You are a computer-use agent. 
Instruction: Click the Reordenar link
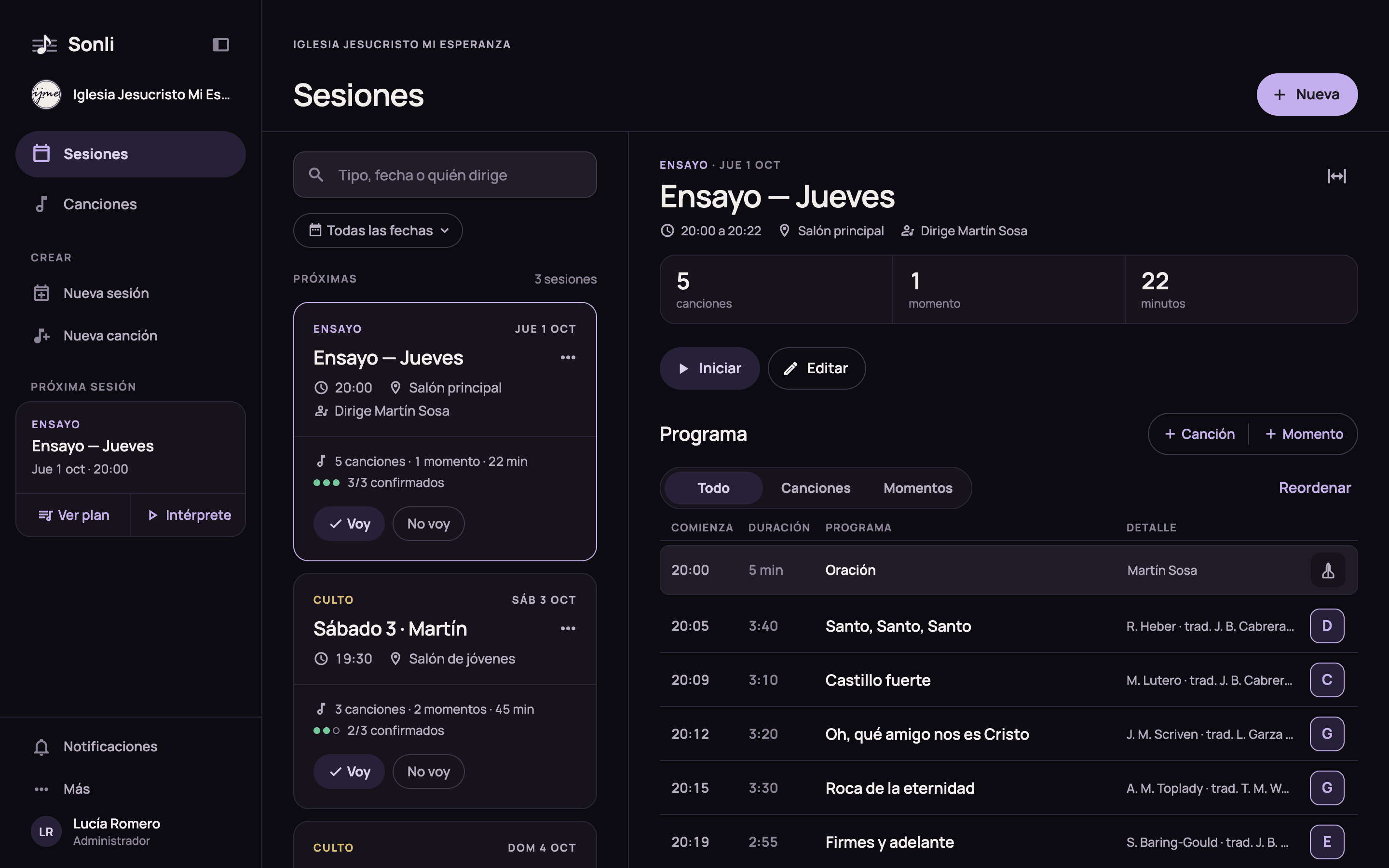pos(1314,488)
